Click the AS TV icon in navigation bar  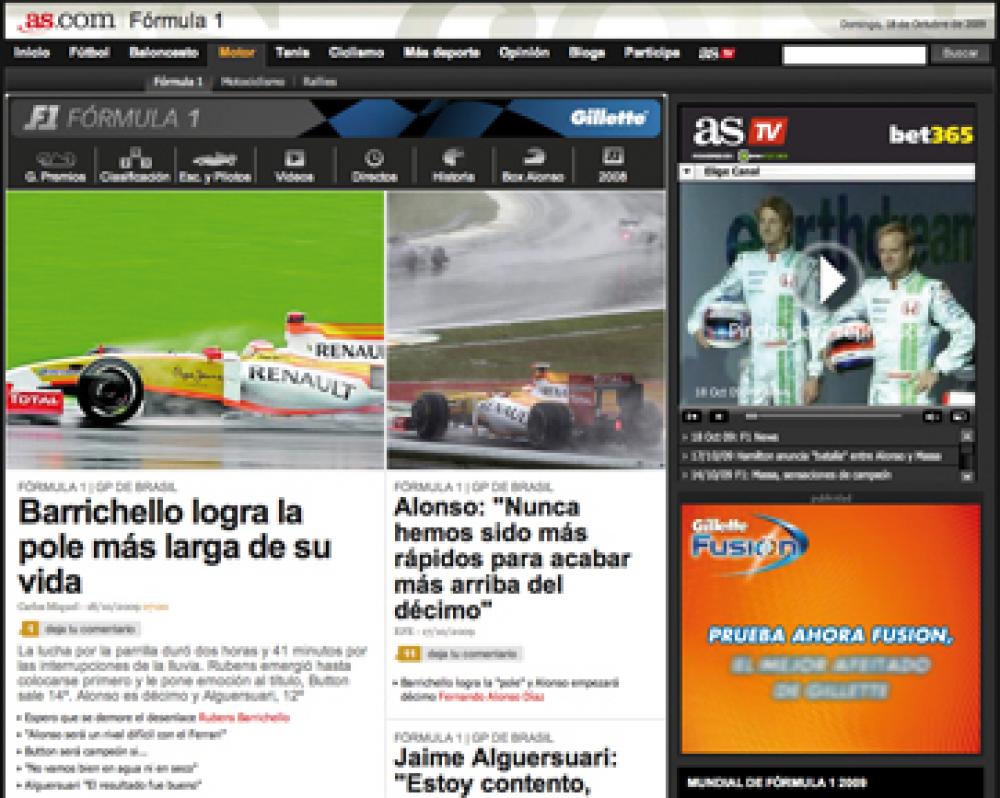(x=717, y=53)
